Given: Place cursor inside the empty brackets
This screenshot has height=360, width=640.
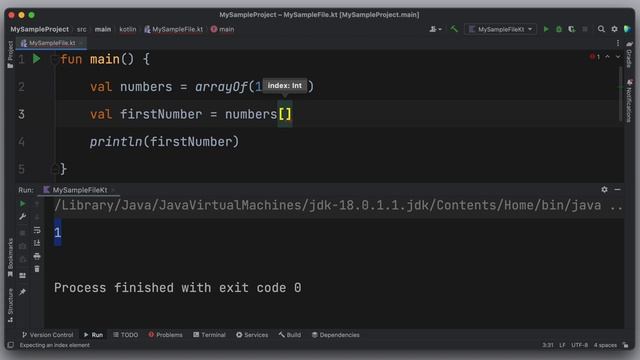Looking at the screenshot, I should click(x=285, y=114).
